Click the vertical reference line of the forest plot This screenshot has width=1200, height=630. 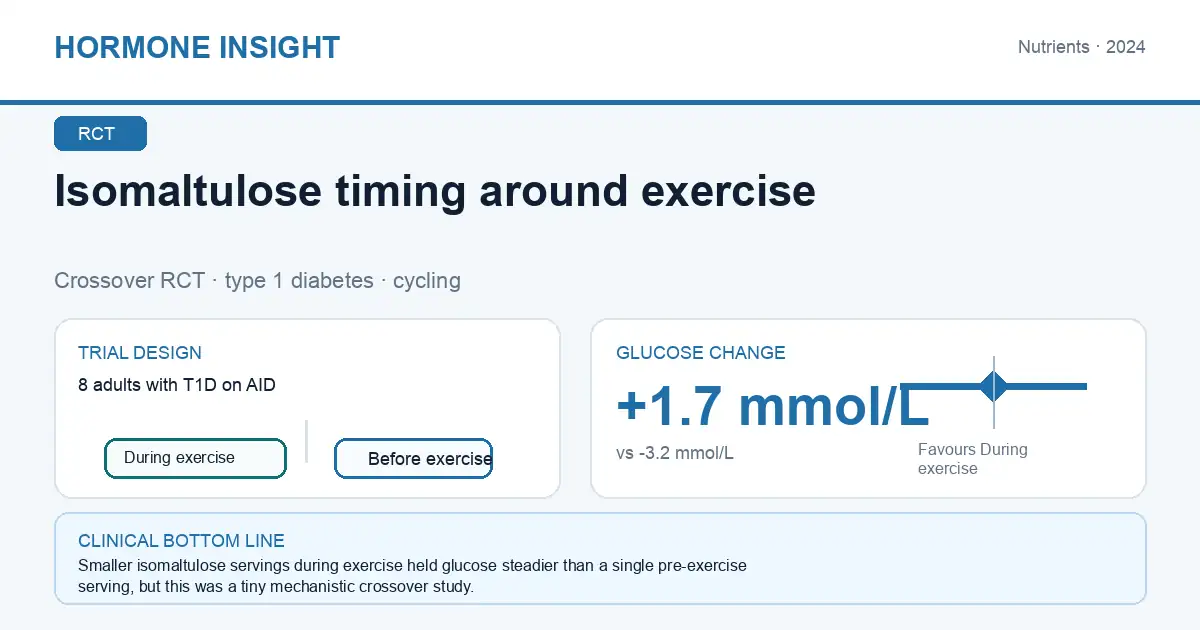pos(994,392)
